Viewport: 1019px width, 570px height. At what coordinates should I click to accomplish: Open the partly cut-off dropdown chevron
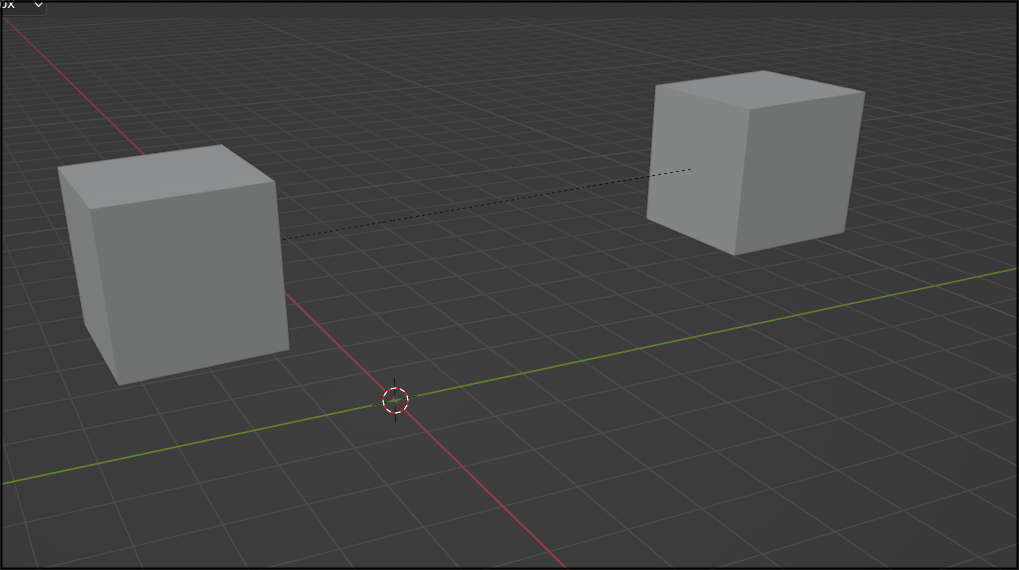point(38,5)
